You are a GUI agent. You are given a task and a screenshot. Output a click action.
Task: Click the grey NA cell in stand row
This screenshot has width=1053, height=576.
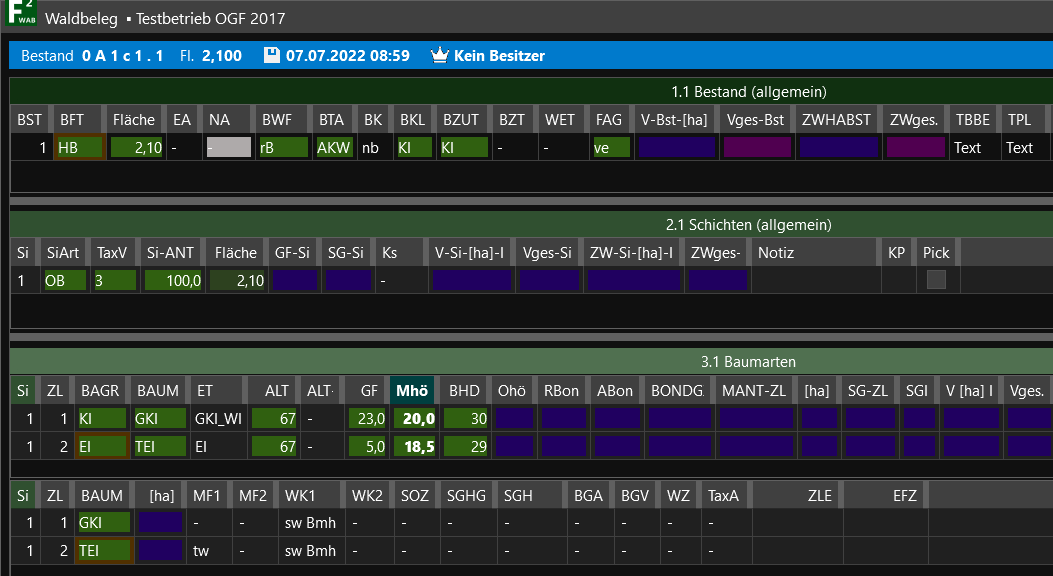228,148
